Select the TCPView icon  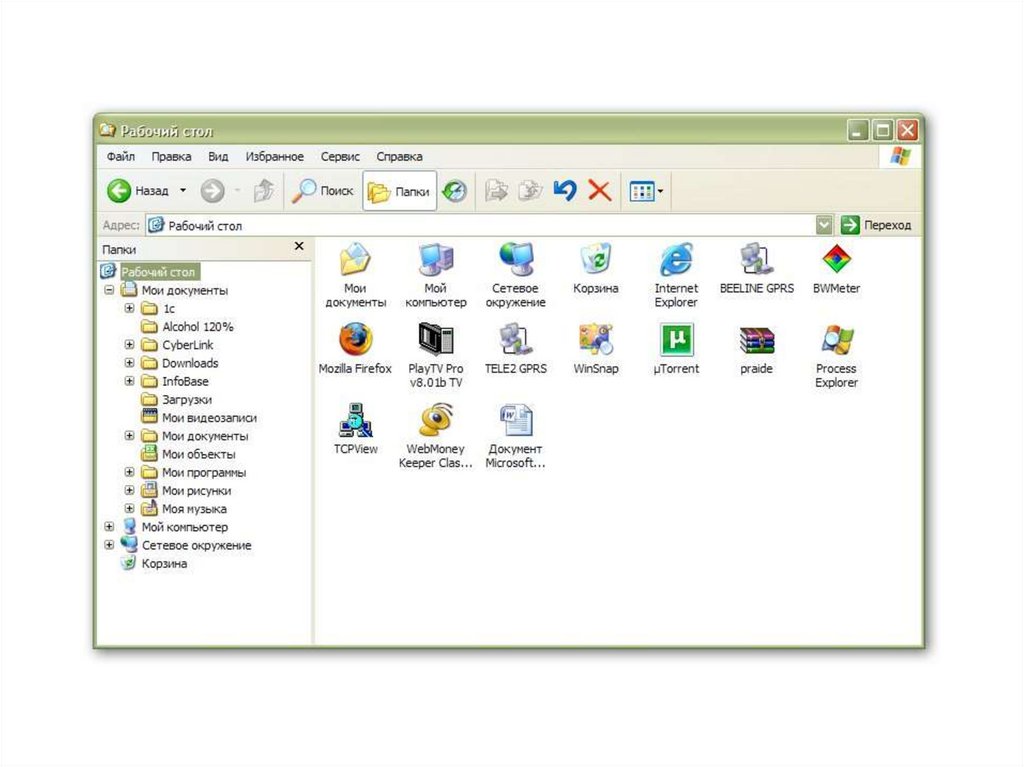355,419
